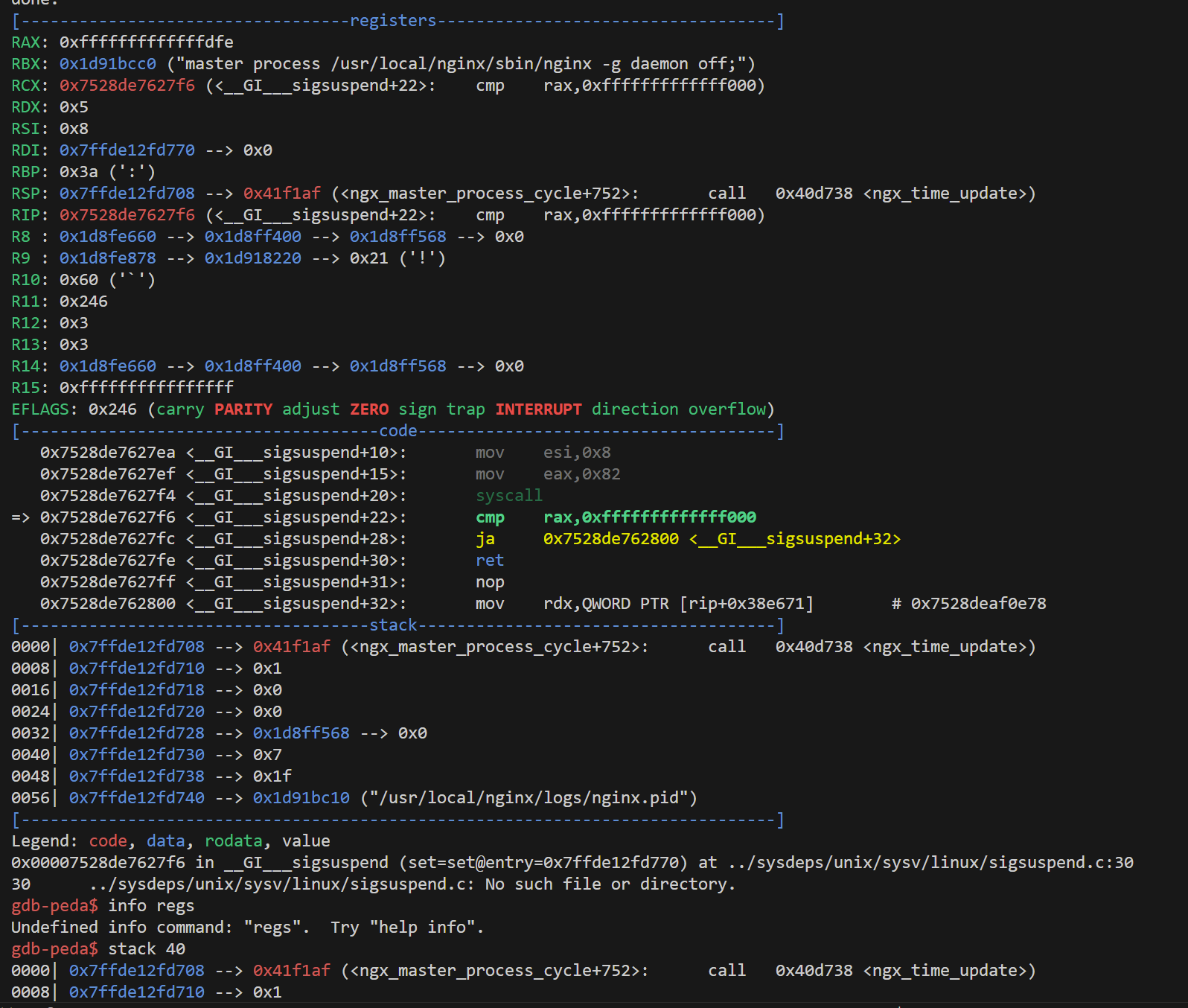Click the typed 'info regs' command
This screenshot has height=1008, width=1188.
pos(151,906)
